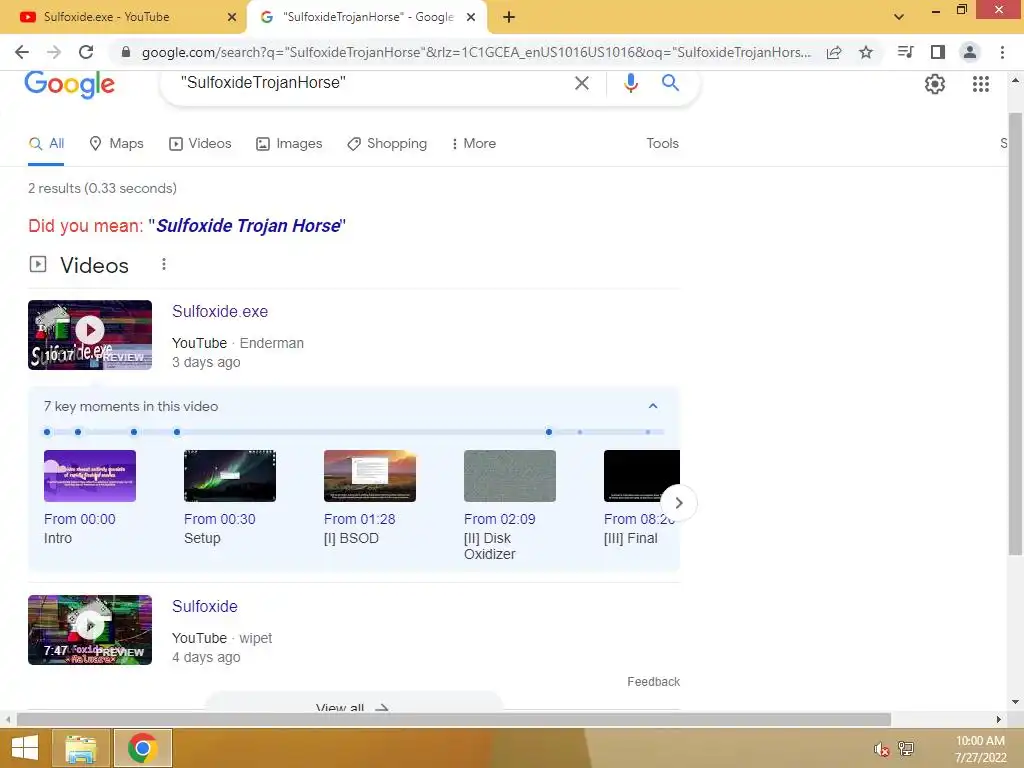Click Chrome icon in the taskbar

[x=143, y=748]
